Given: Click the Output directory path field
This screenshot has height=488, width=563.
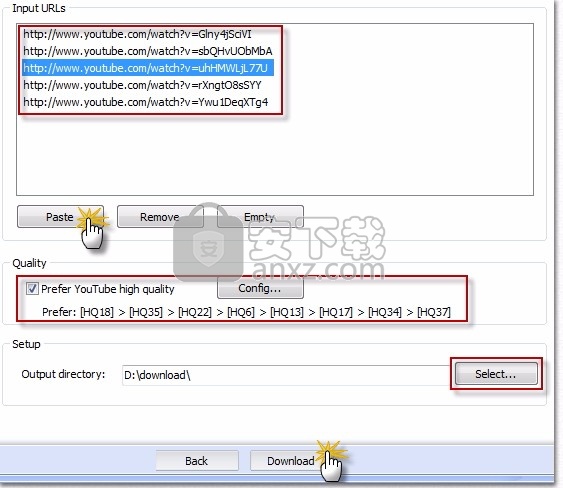Looking at the screenshot, I should pyautogui.click(x=285, y=375).
